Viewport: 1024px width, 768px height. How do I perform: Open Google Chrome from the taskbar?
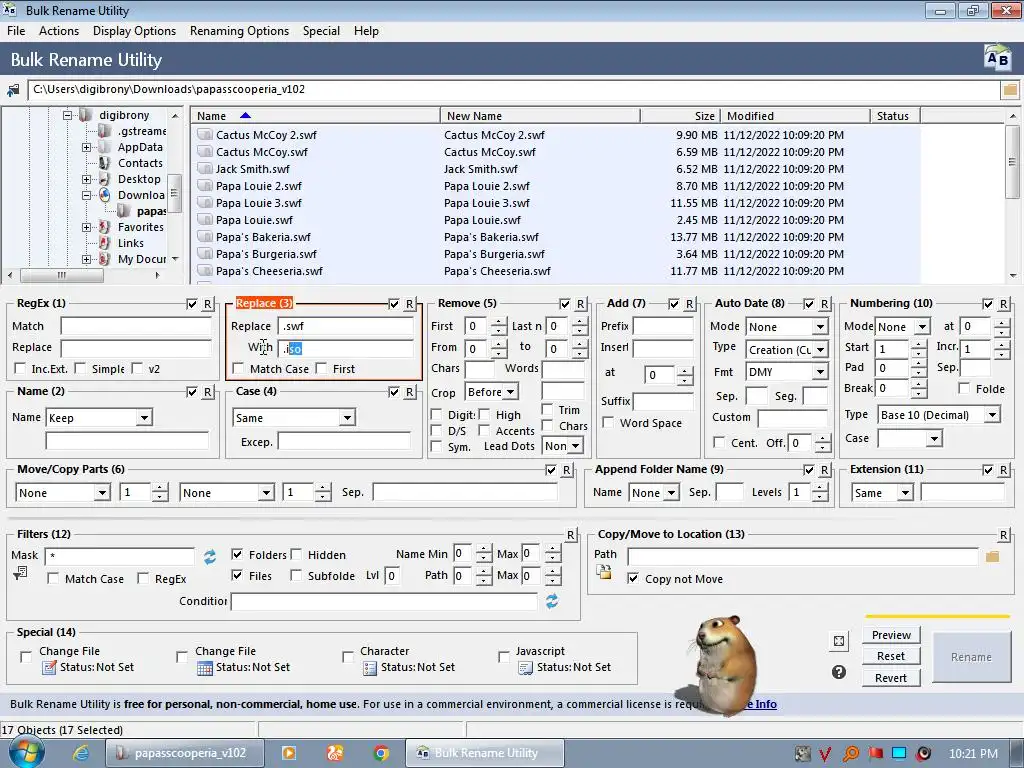tap(381, 753)
